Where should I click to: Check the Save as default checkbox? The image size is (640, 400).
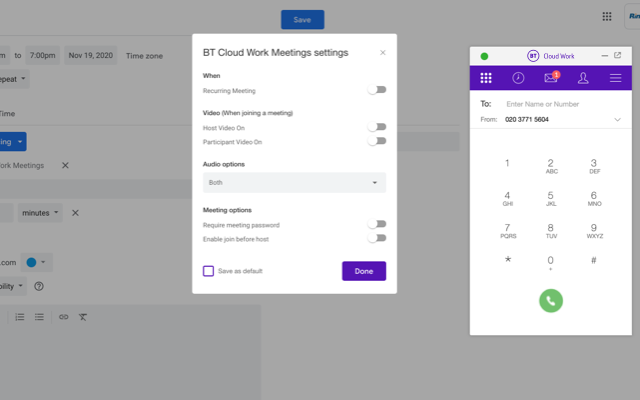[208, 271]
